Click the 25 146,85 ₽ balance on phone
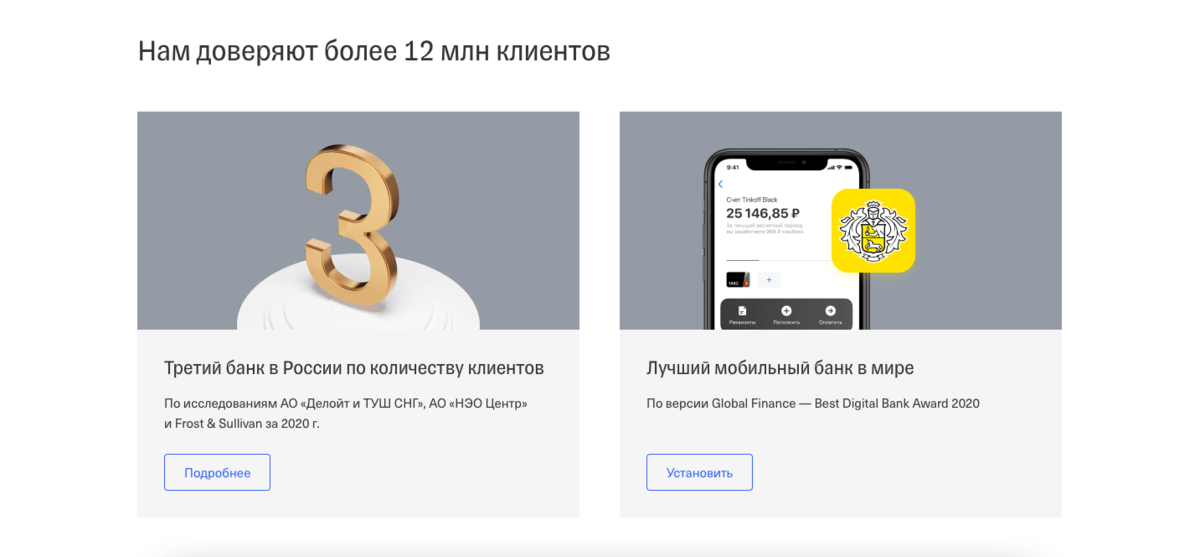The height and width of the screenshot is (557, 1200). [763, 213]
